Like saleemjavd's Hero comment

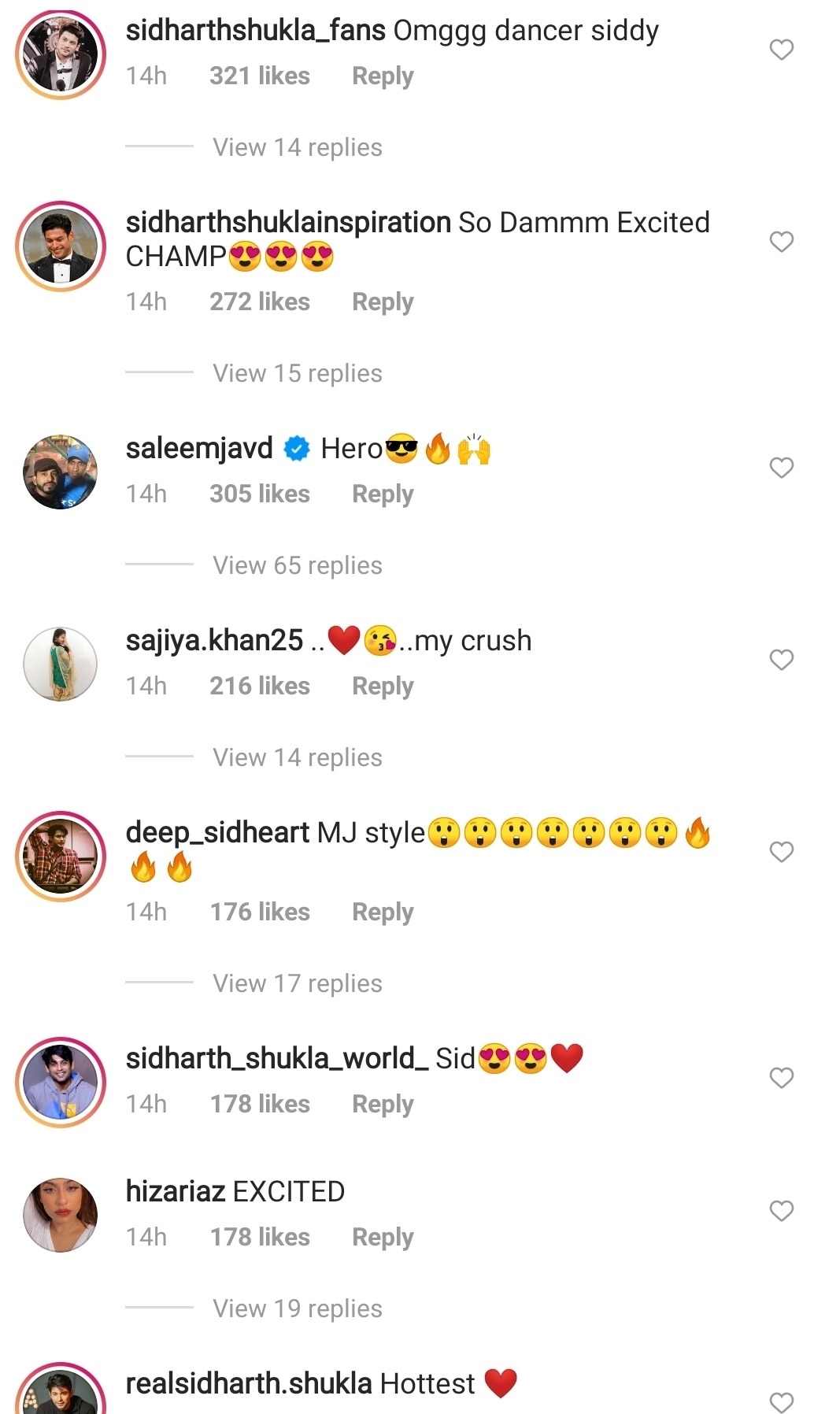click(781, 468)
